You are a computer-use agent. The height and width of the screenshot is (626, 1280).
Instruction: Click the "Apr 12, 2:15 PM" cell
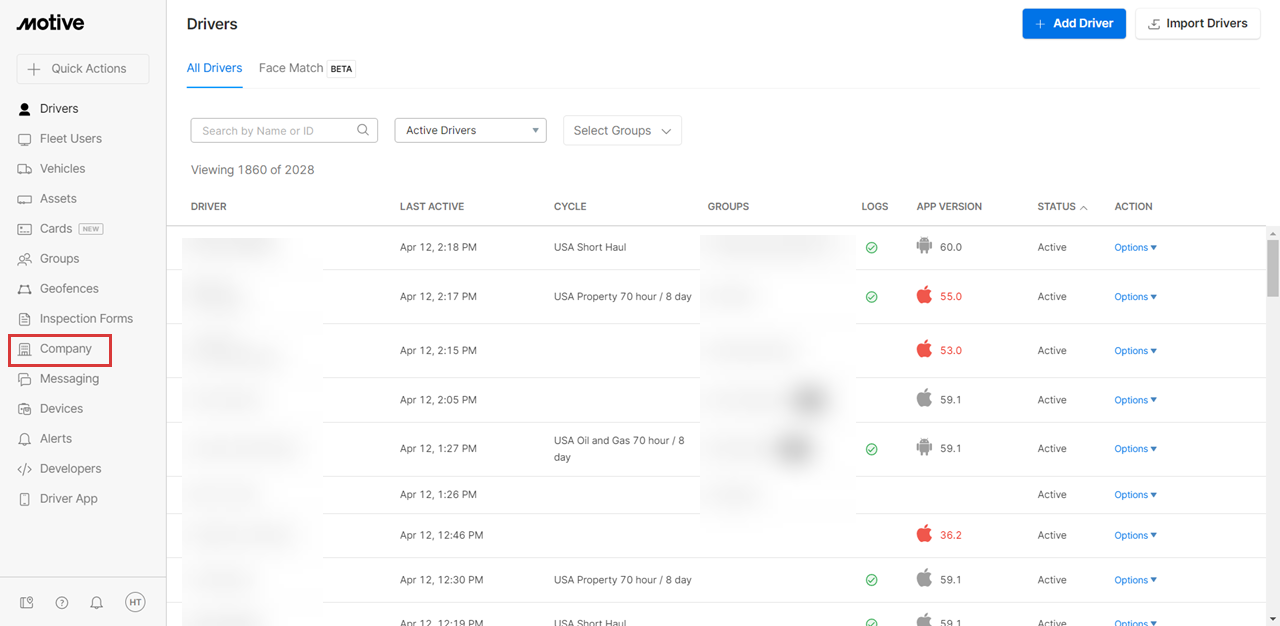pos(438,351)
